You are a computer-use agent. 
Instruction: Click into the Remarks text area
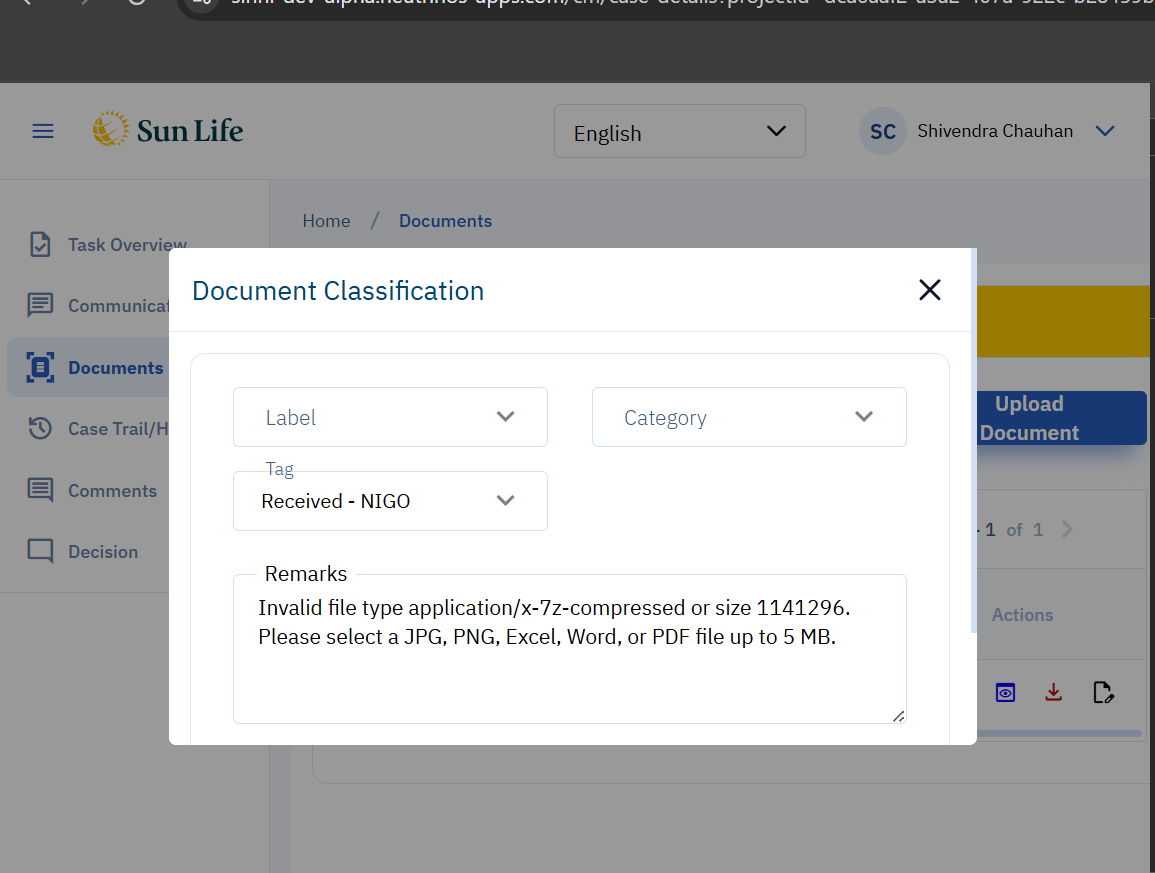click(570, 649)
